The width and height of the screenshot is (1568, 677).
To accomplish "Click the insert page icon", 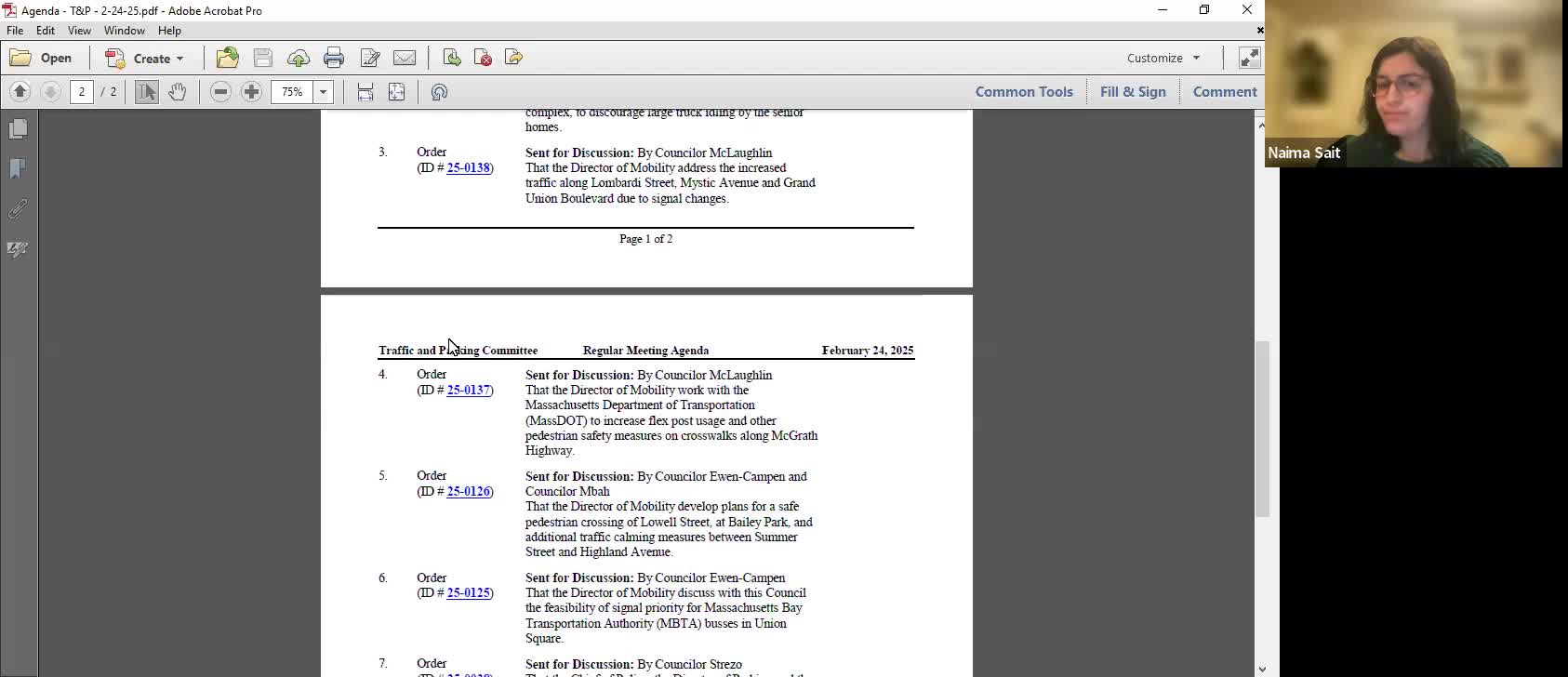I will pyautogui.click(x=452, y=58).
